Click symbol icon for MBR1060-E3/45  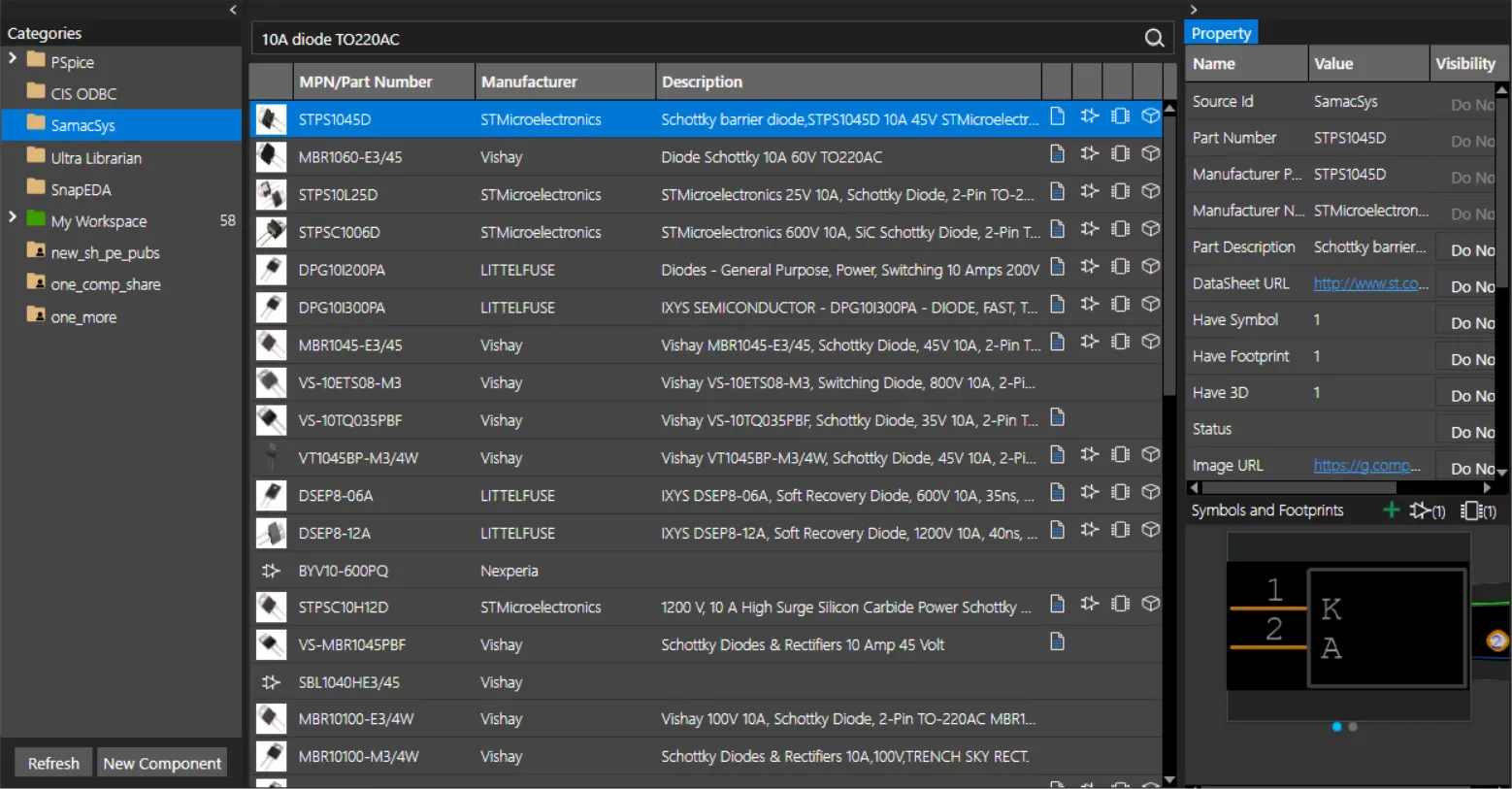pos(1089,153)
